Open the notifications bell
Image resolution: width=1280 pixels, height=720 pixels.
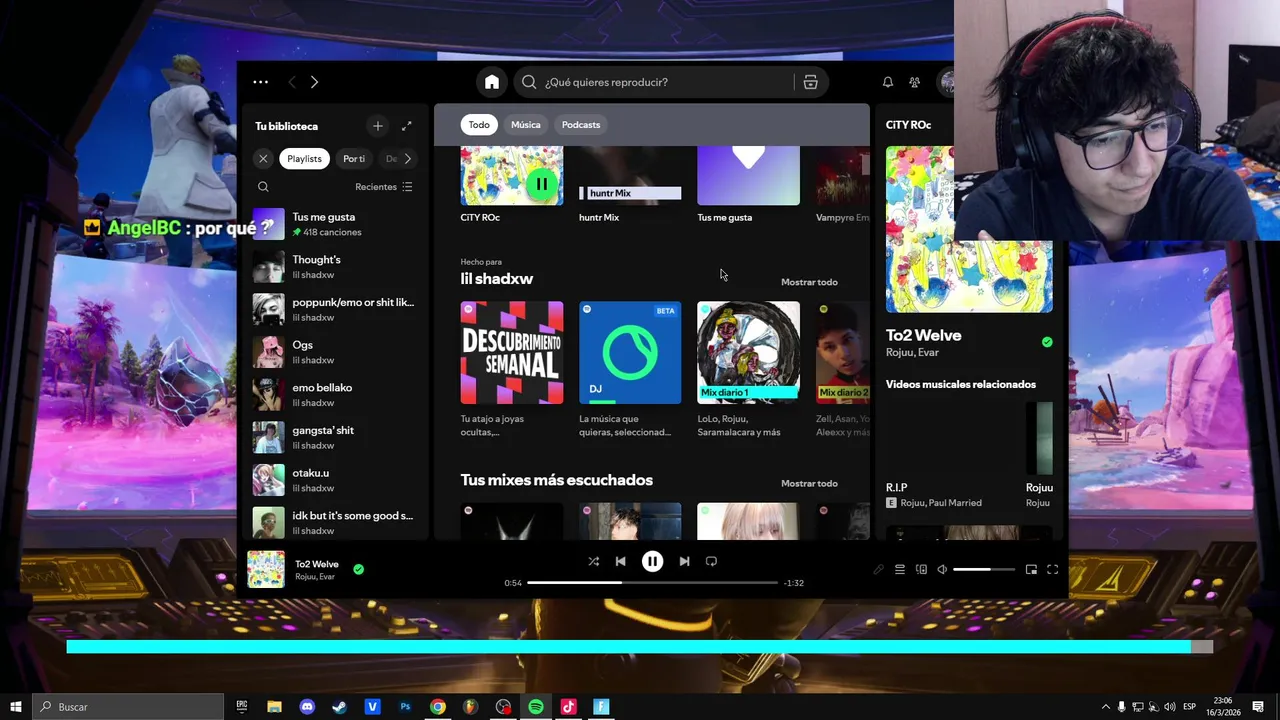(x=887, y=82)
